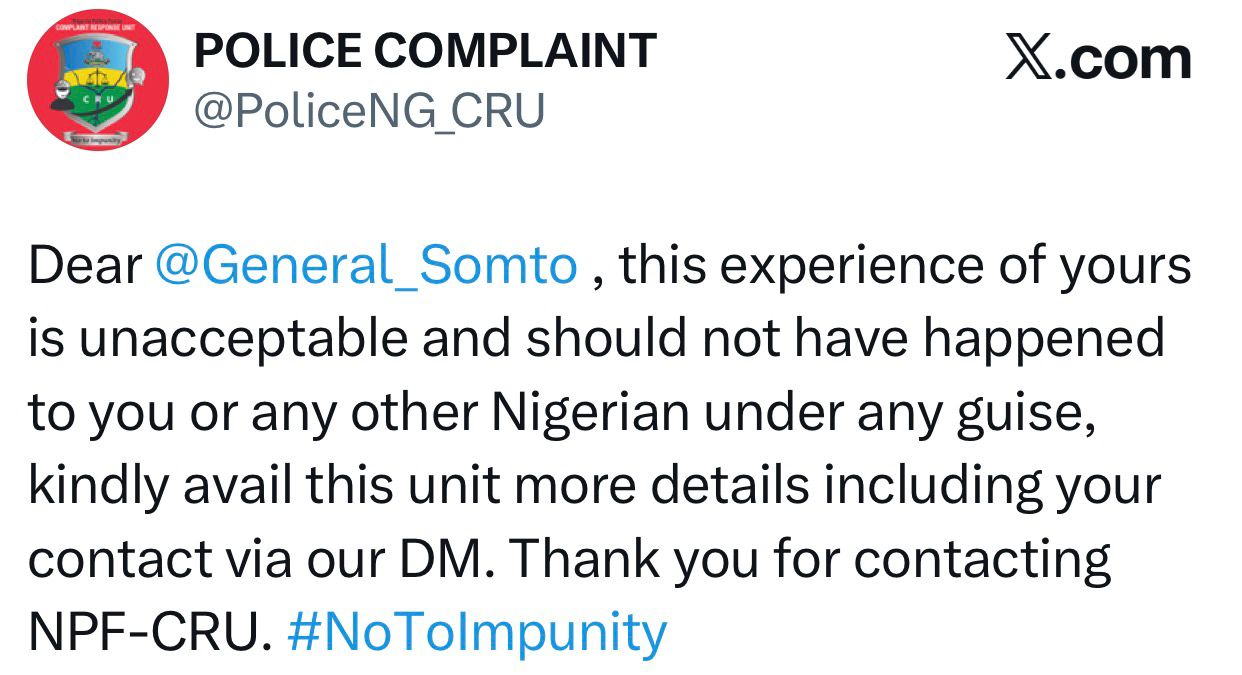Click the X.com watermark text
The image size is (1242, 675).
[x=1098, y=60]
